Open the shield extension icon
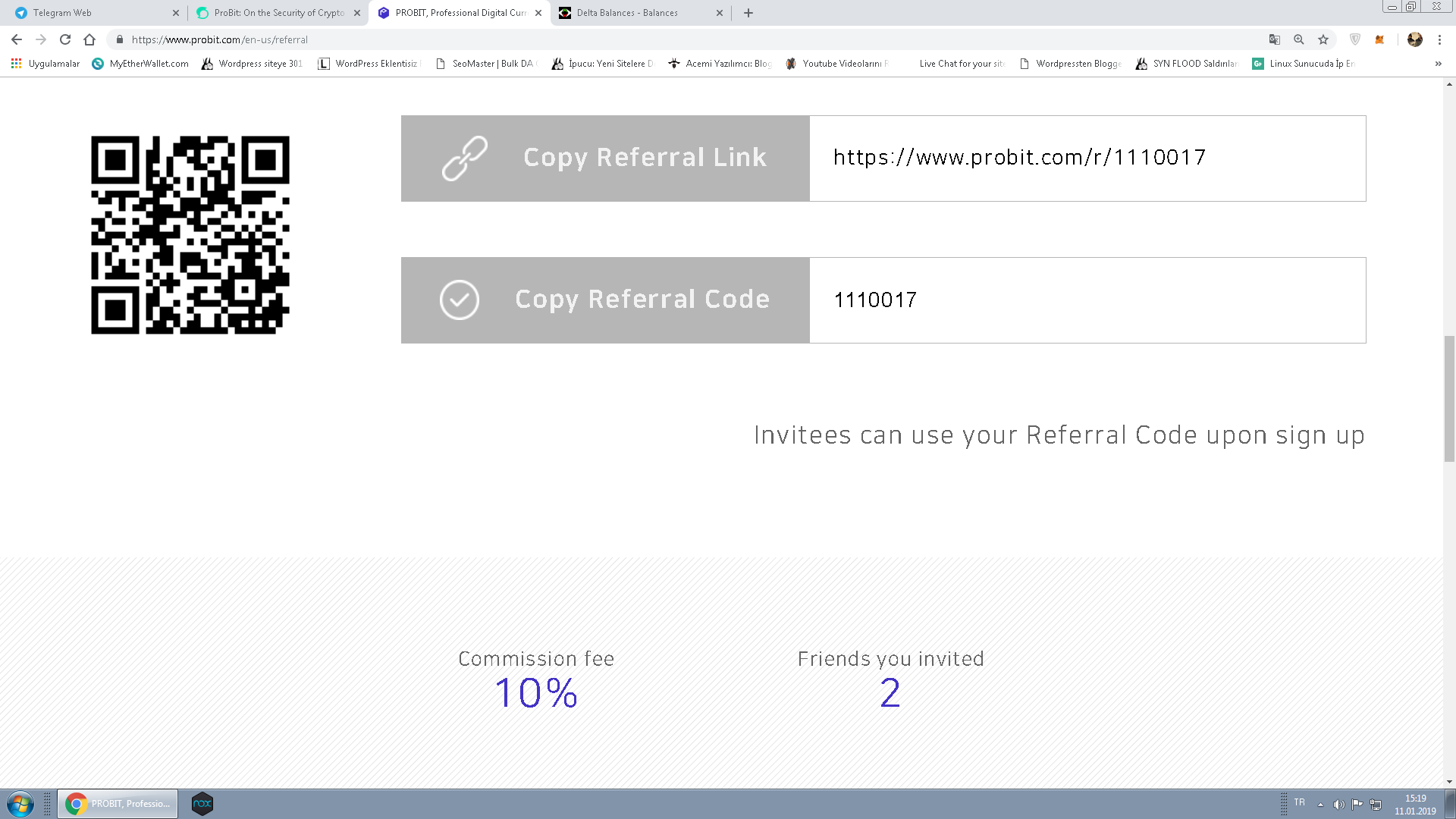1456x819 pixels. (1355, 39)
